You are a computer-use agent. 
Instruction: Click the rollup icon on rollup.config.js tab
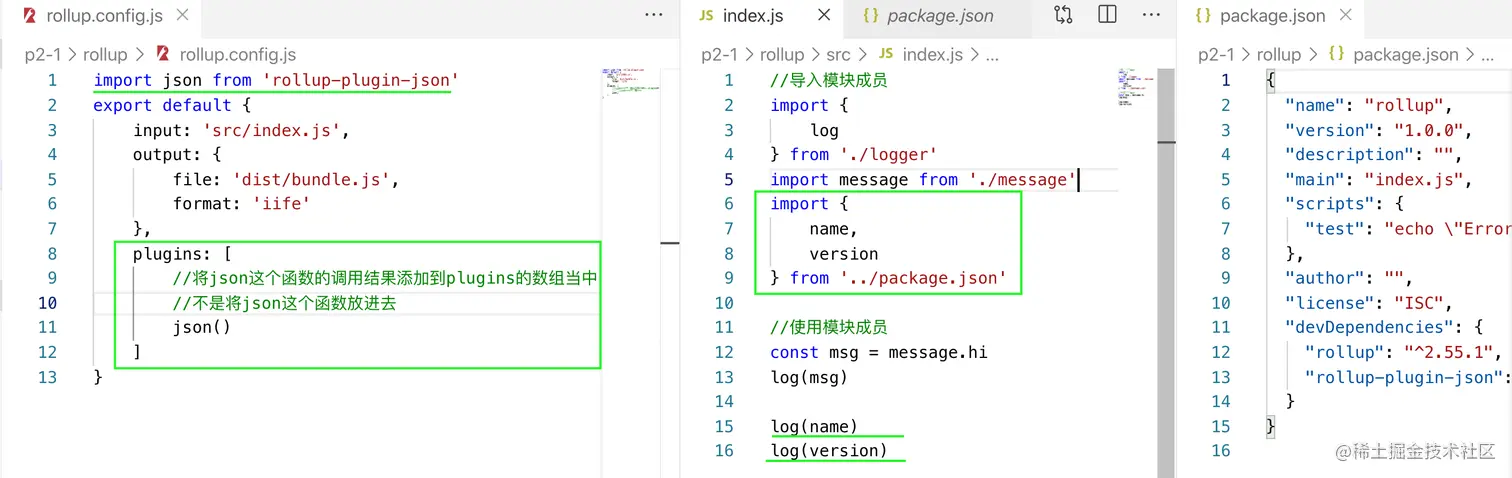pyautogui.click(x=30, y=16)
